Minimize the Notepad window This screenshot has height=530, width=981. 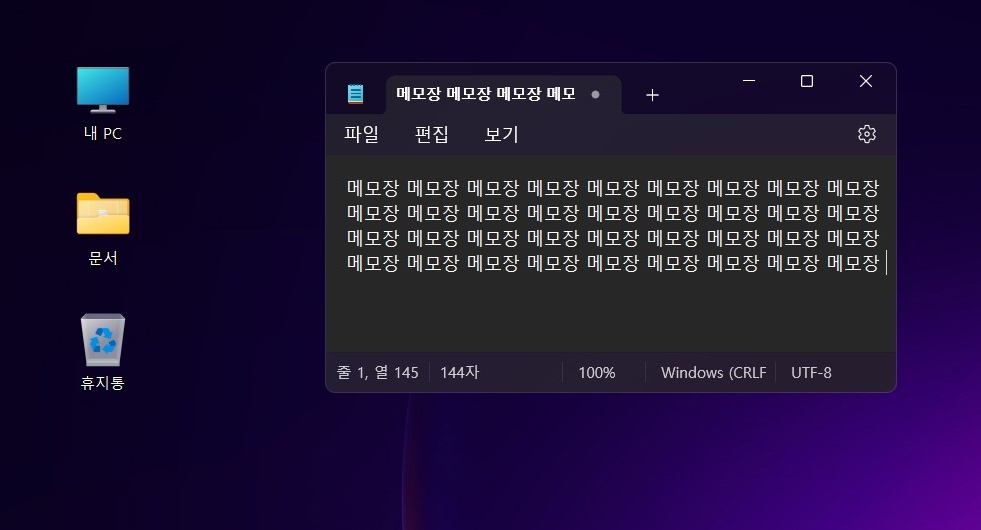tap(749, 81)
